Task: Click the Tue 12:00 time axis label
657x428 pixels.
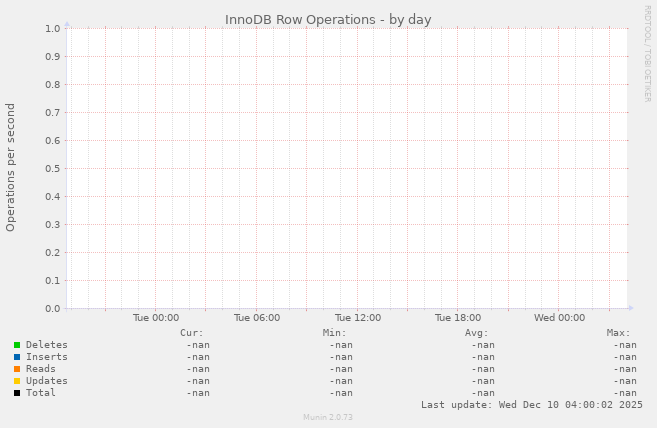Action: point(358,318)
